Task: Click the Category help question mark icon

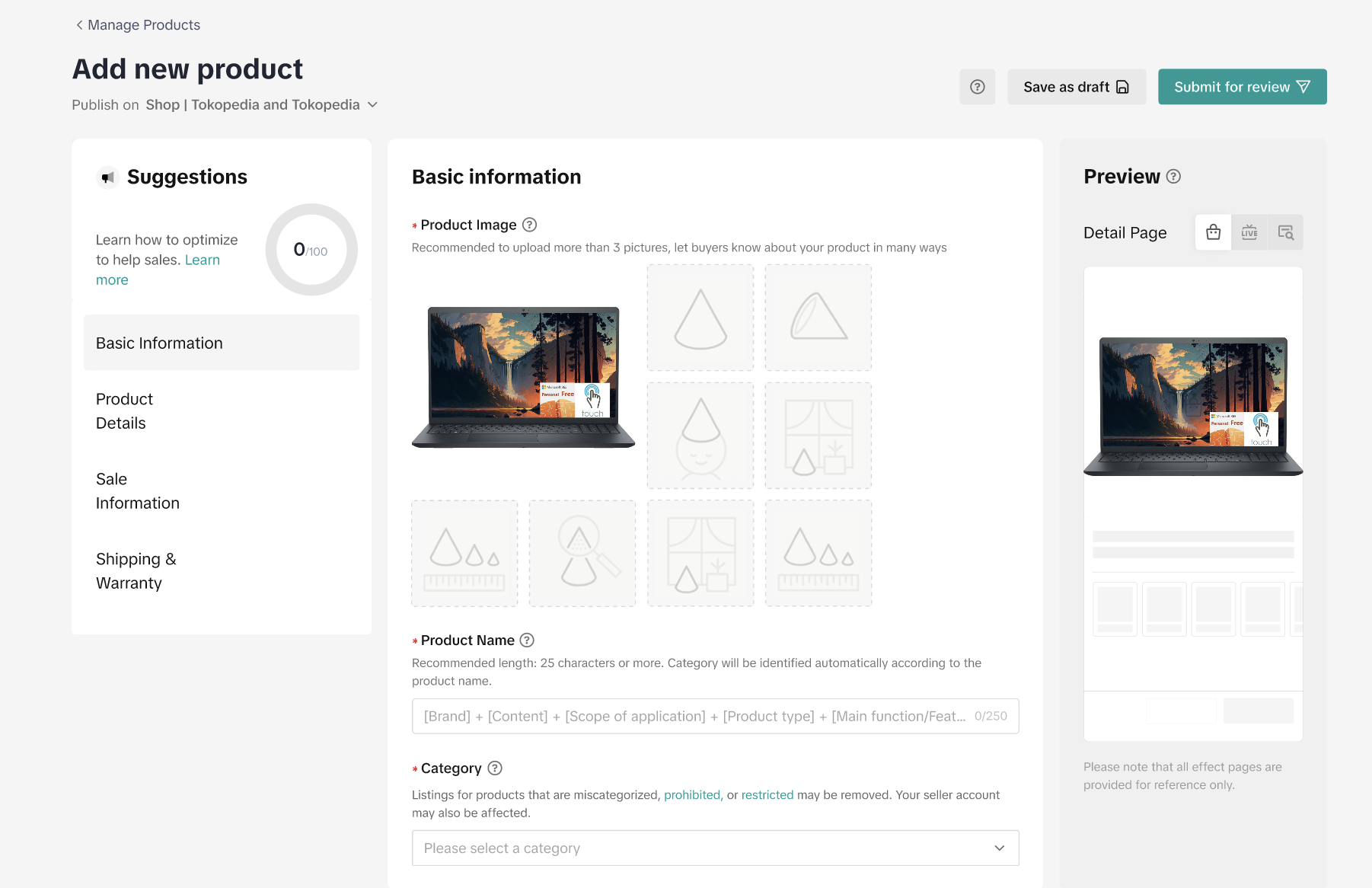Action: pos(495,768)
